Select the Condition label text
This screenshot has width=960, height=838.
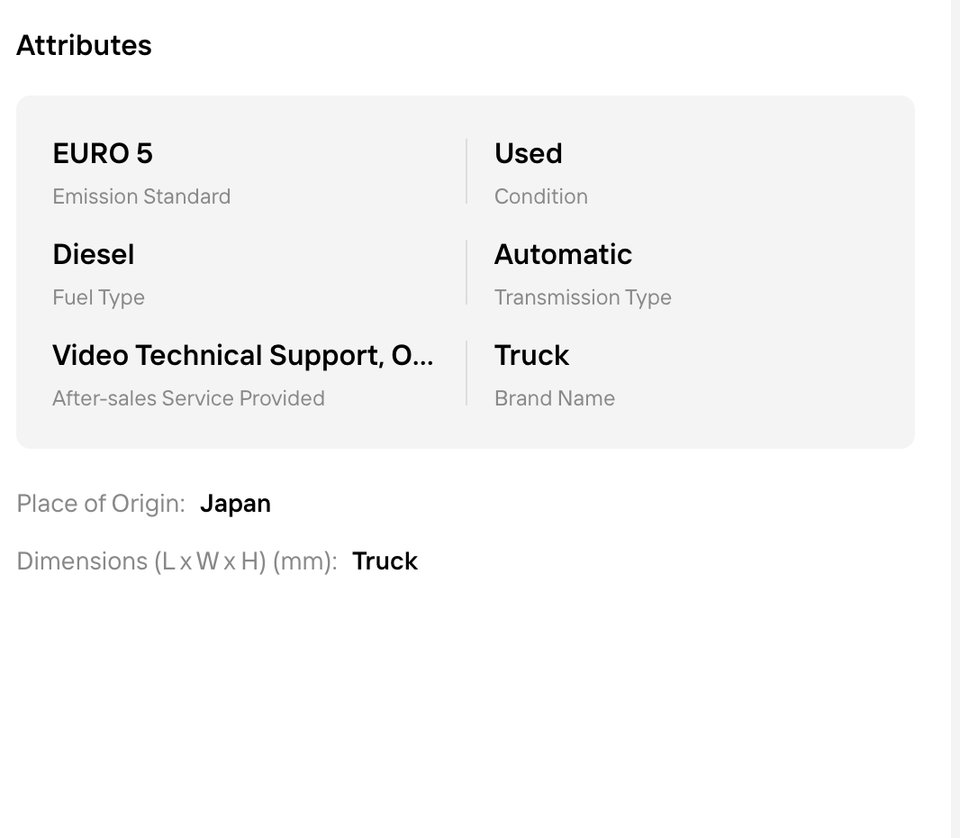540,196
